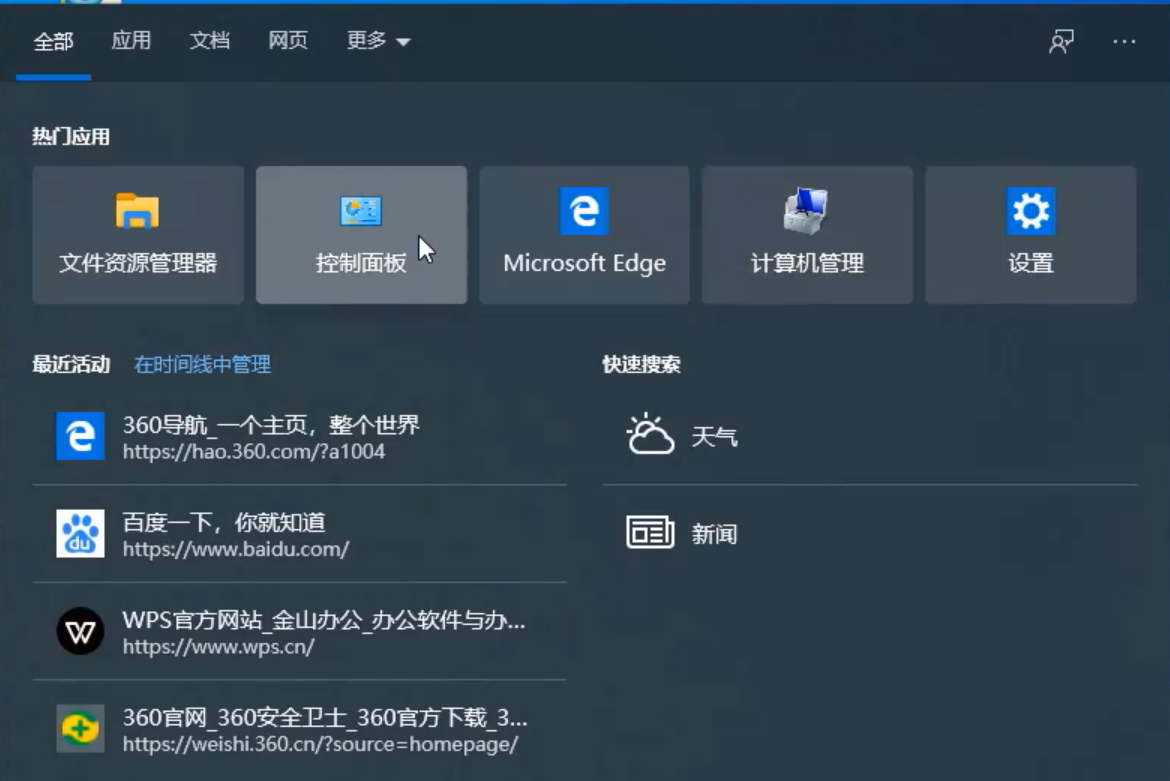
Task: Open the three-dot options menu
Action: pos(1124,41)
